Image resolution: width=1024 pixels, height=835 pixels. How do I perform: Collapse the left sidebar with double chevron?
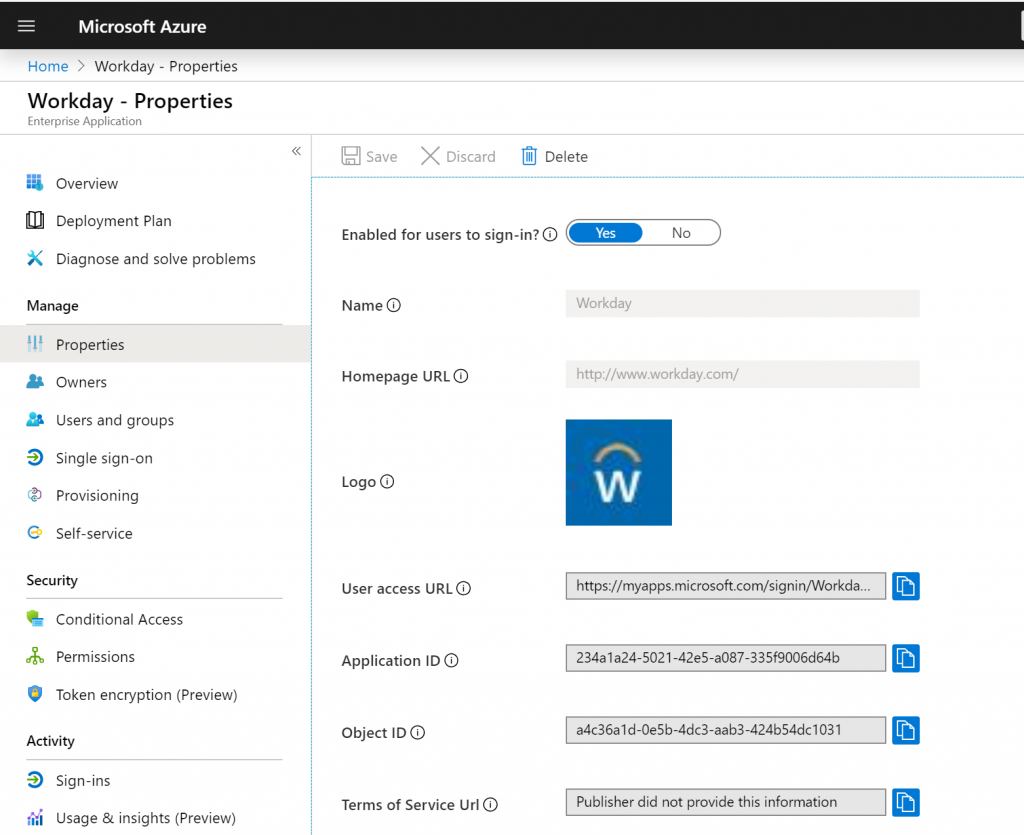pyautogui.click(x=296, y=151)
